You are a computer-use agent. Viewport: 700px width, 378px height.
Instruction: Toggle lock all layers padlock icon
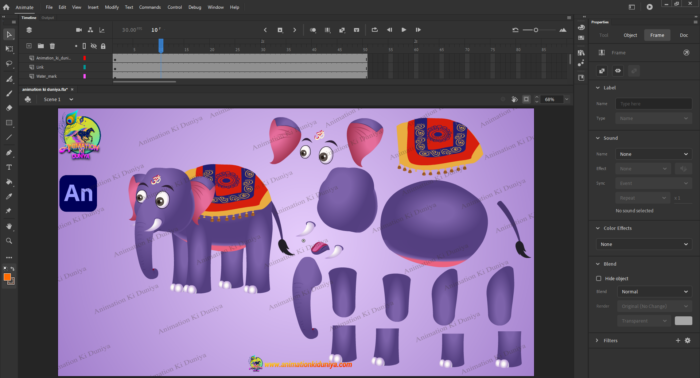tap(103, 46)
